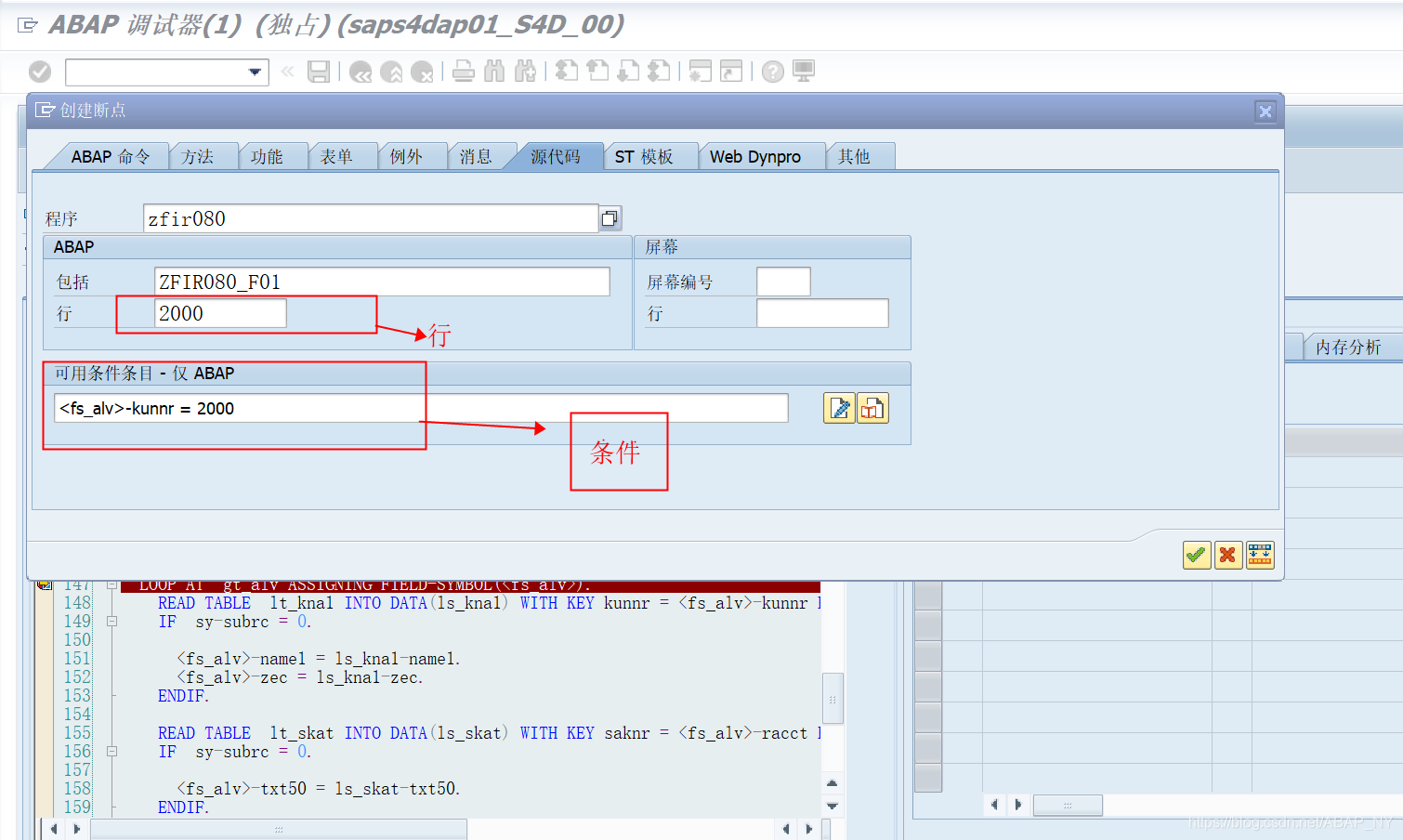Select the 源代码 tab

555,156
